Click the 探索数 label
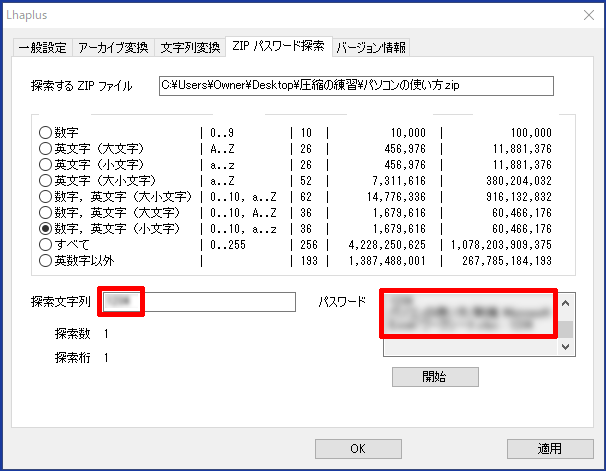606x471 pixels. pos(73,333)
